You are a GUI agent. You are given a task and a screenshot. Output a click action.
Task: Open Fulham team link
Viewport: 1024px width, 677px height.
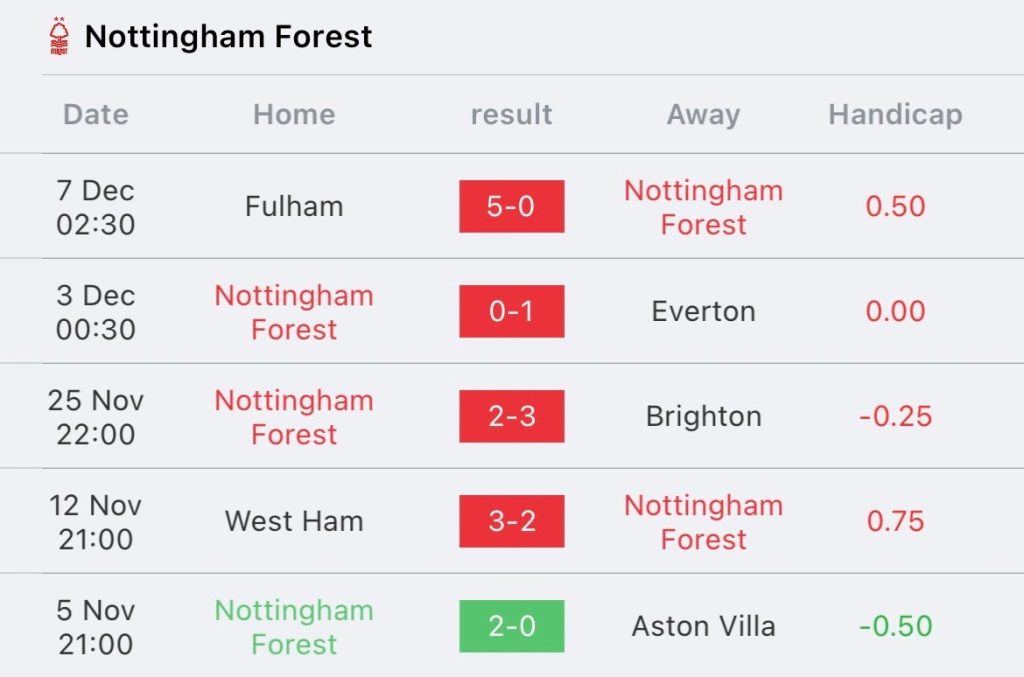tap(294, 206)
